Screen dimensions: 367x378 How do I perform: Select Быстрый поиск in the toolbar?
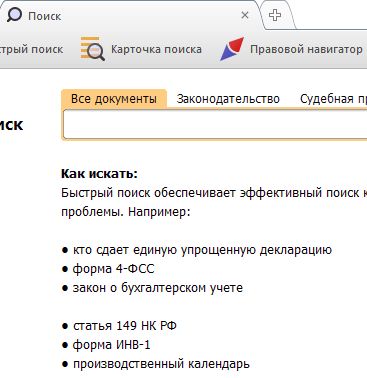[31, 49]
